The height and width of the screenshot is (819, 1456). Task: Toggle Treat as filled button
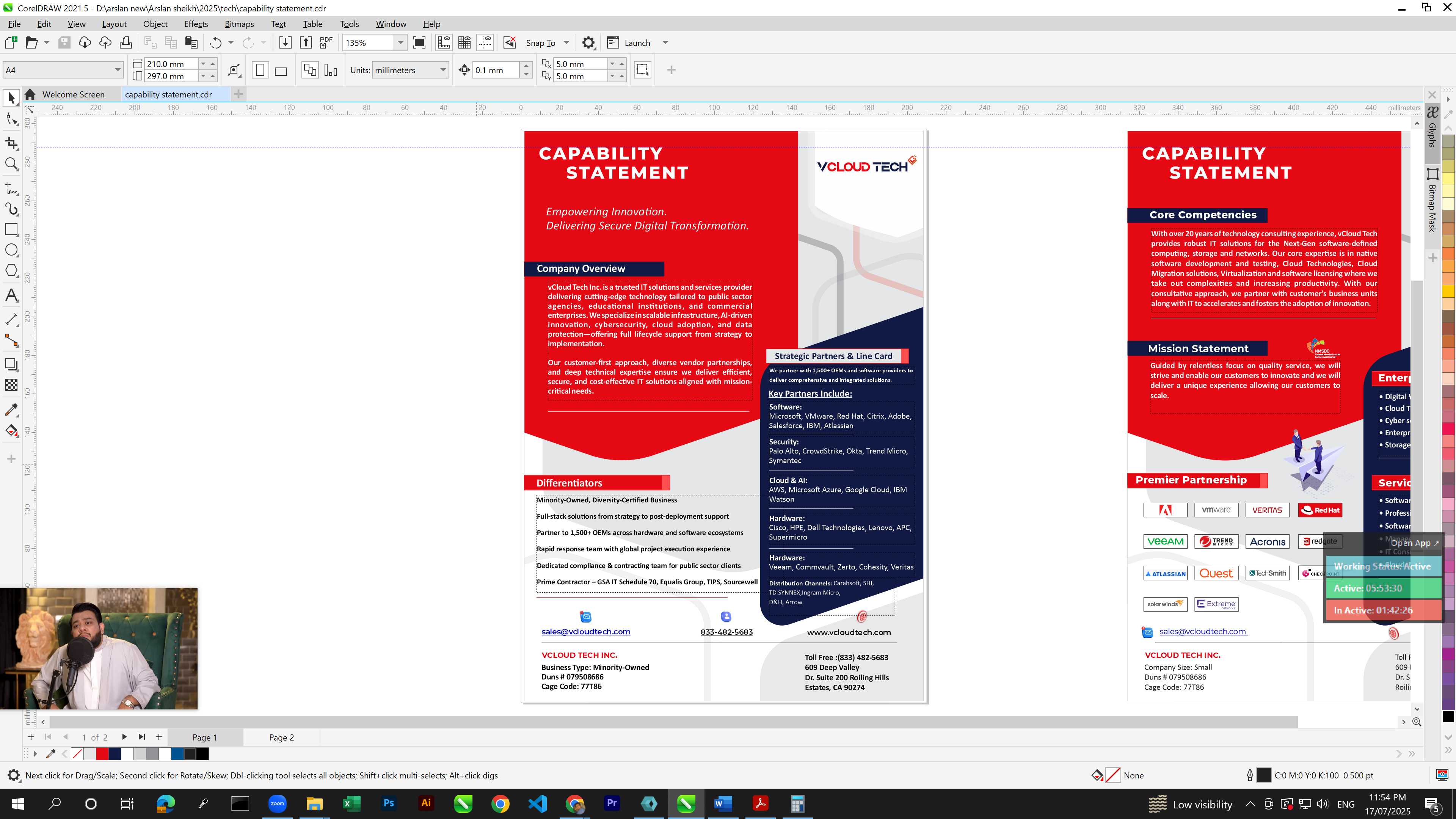(643, 69)
